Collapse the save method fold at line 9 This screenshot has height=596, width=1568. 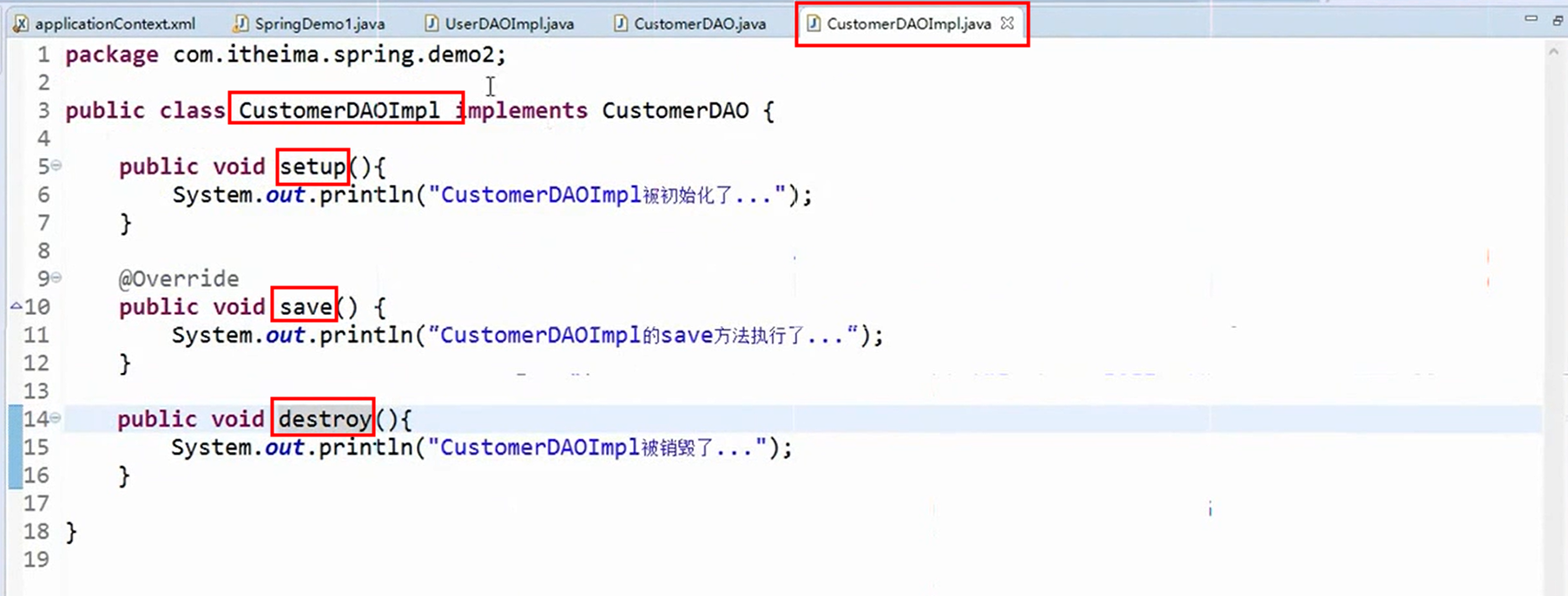point(56,278)
